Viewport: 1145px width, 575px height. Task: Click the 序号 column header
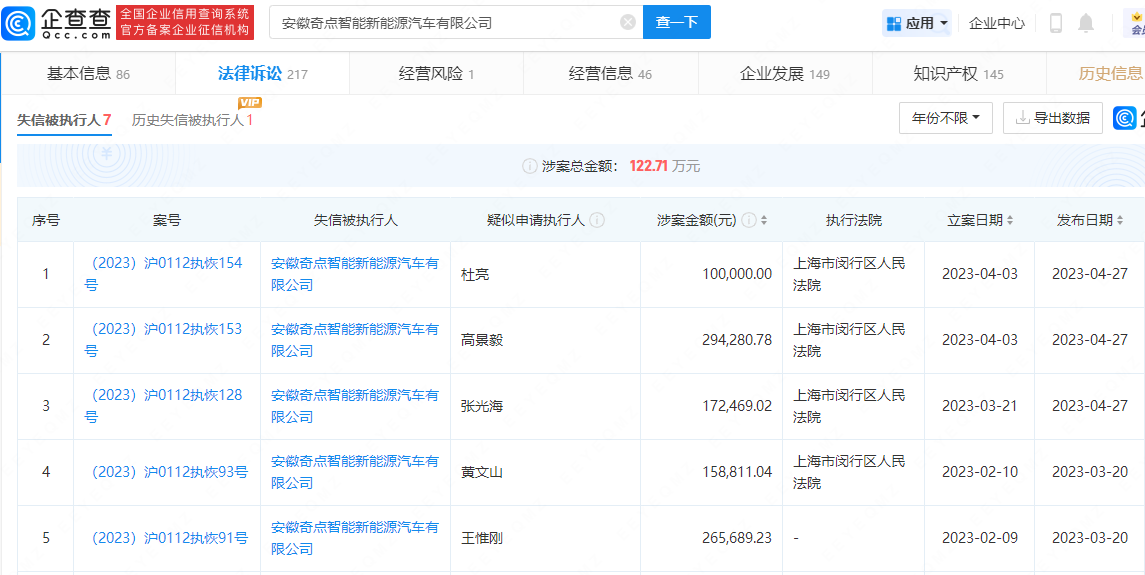coord(46,220)
